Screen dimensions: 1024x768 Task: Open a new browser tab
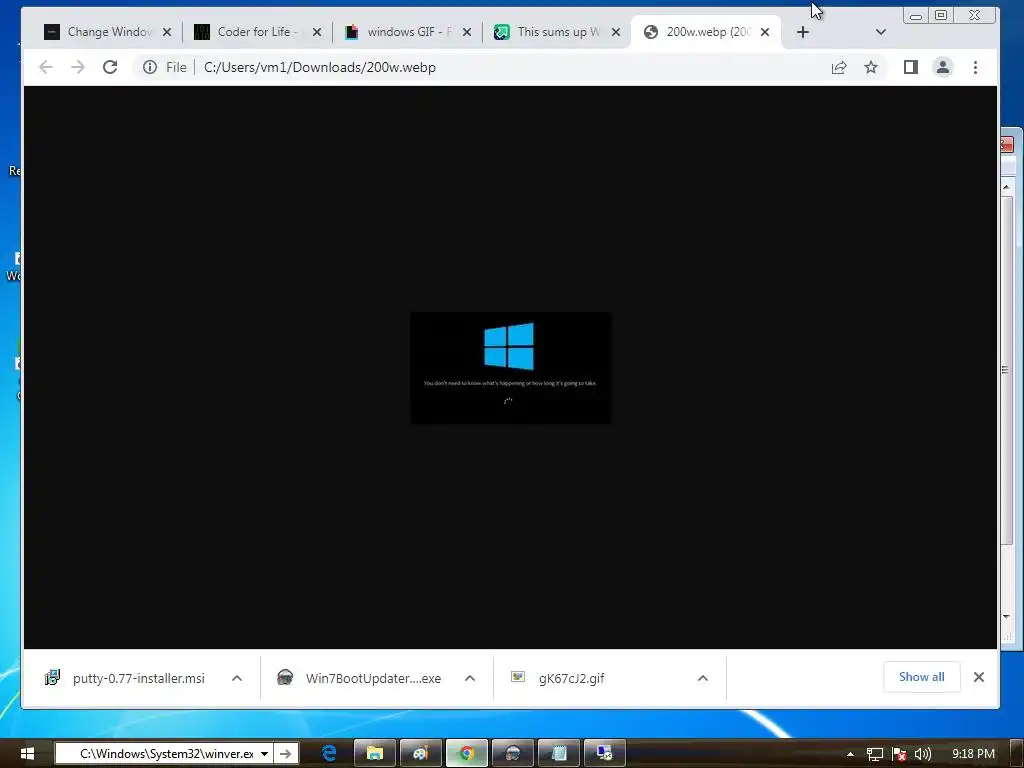point(803,32)
